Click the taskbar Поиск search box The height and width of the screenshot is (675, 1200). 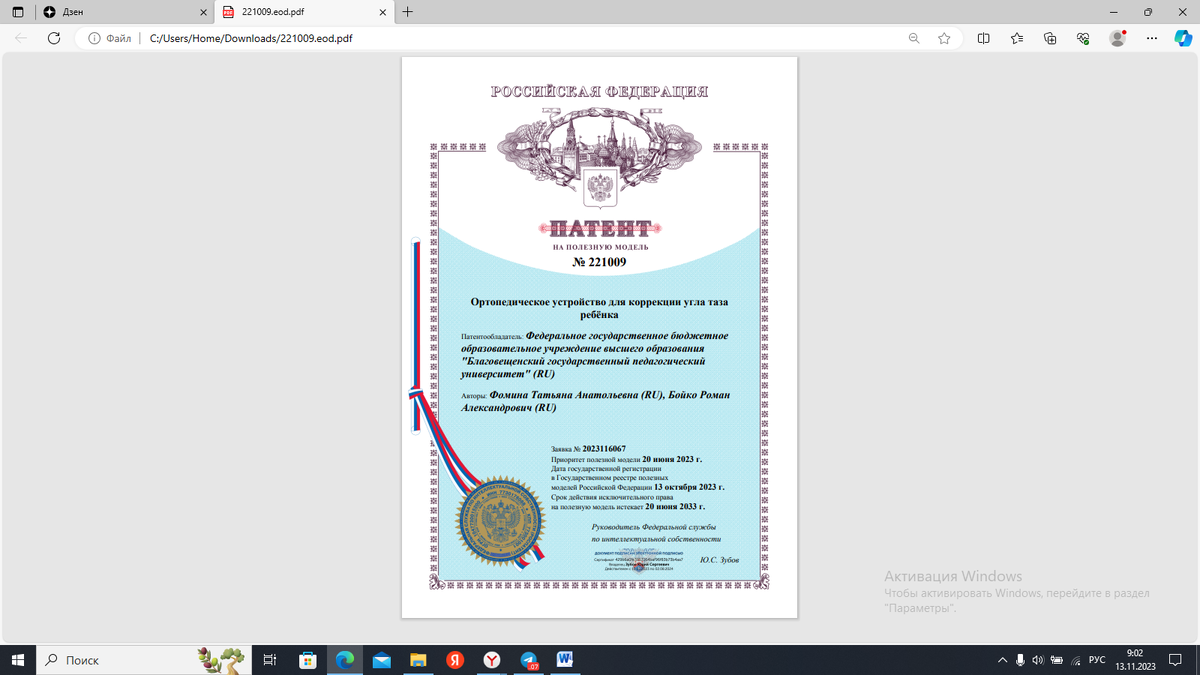click(x=142, y=660)
